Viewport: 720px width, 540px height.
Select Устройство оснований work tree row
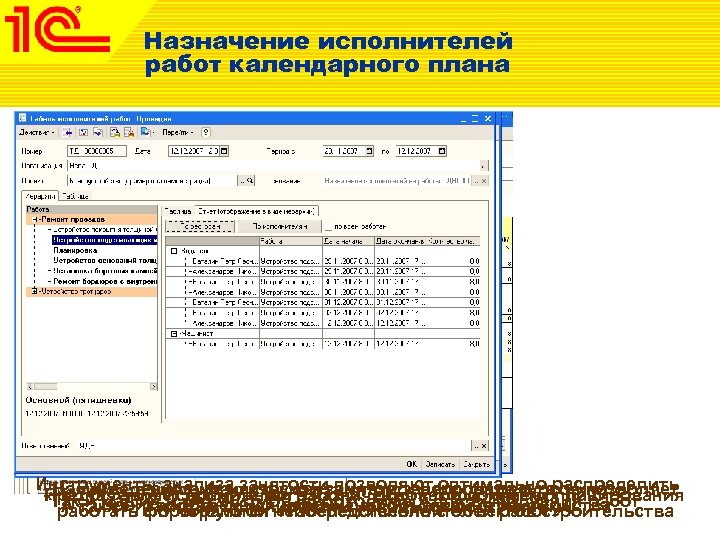tap(105, 260)
